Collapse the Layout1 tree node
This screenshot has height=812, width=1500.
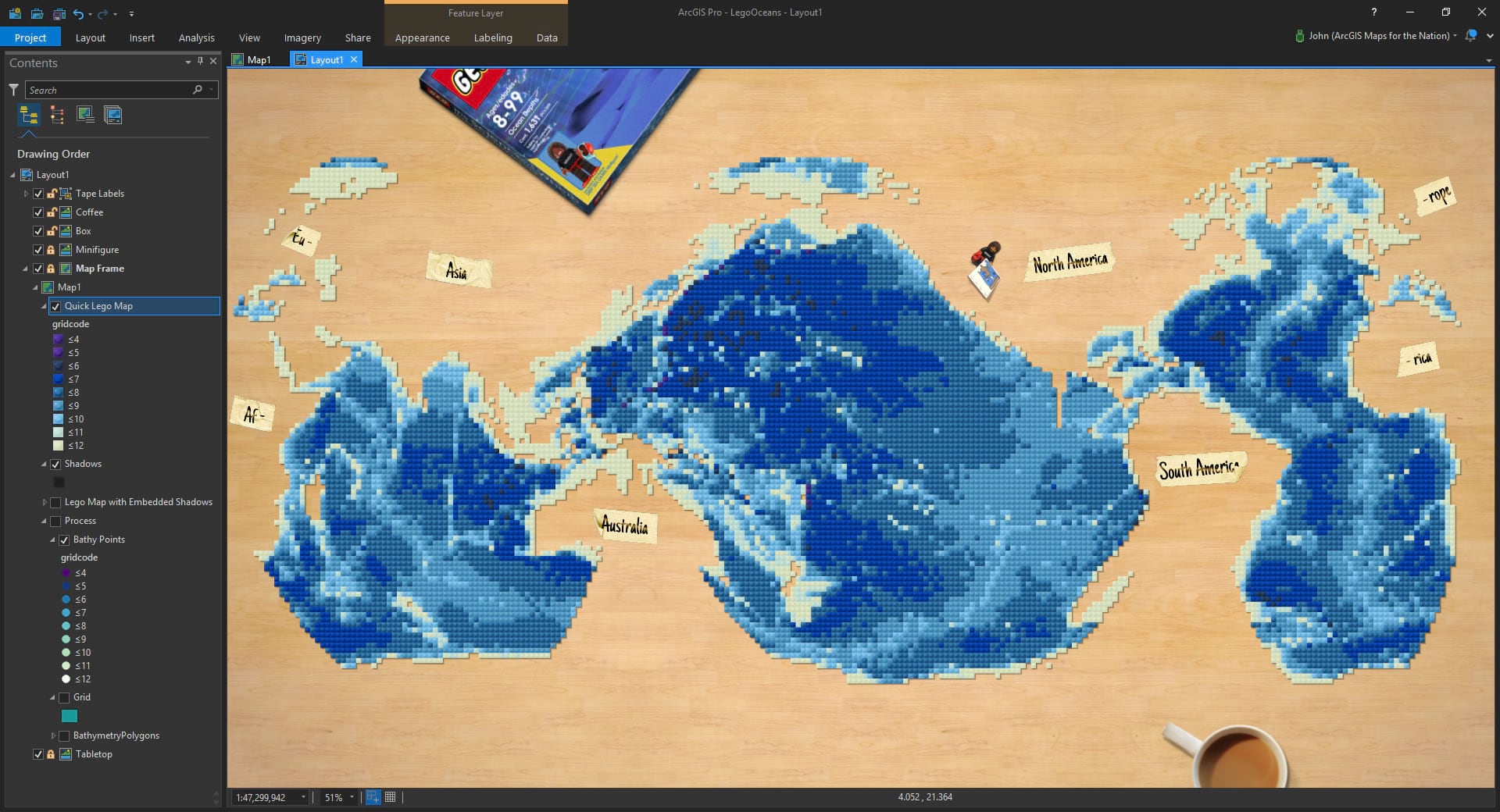[x=12, y=174]
